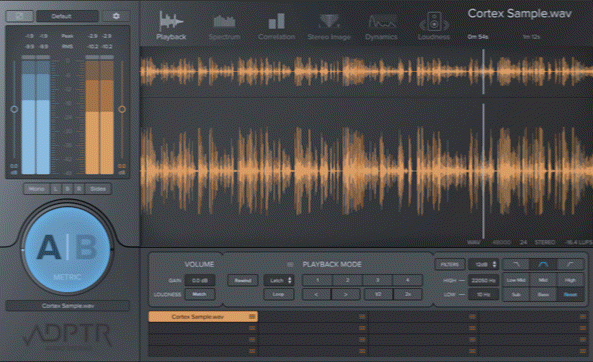Jump to cue point 3
This screenshot has width=593, height=362.
pyautogui.click(x=377, y=280)
